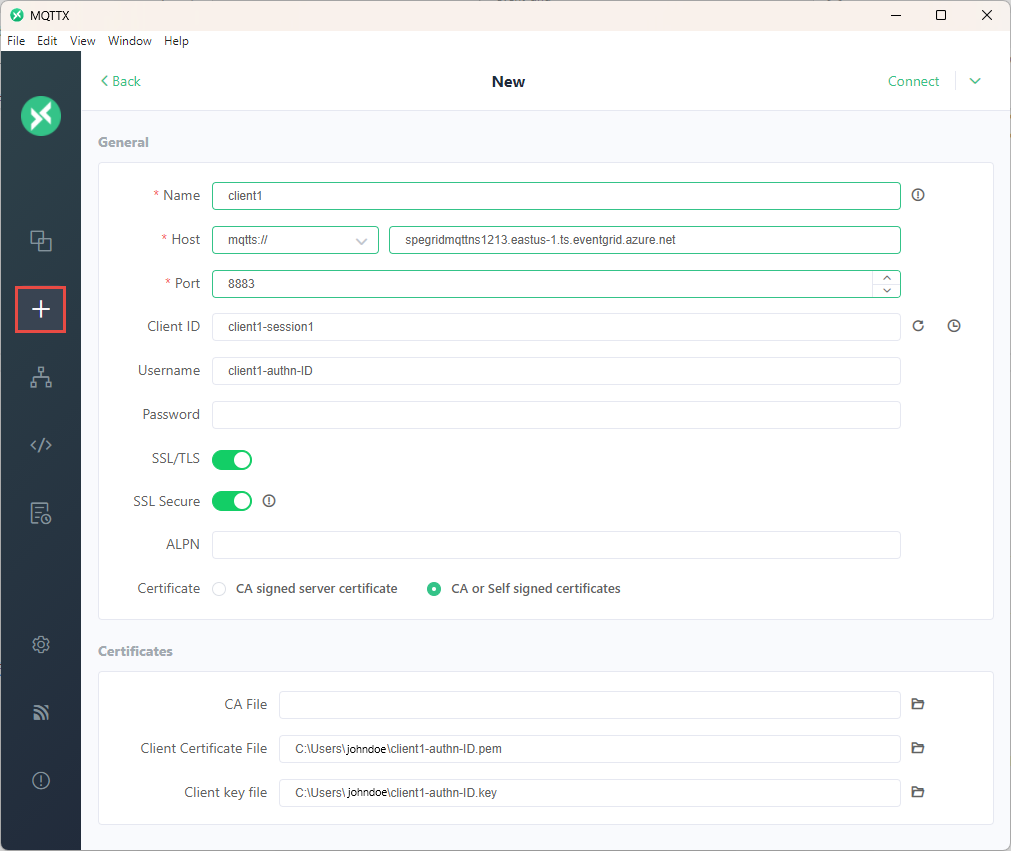
Task: Regenerate Client ID with refresh icon
Action: pyautogui.click(x=918, y=326)
